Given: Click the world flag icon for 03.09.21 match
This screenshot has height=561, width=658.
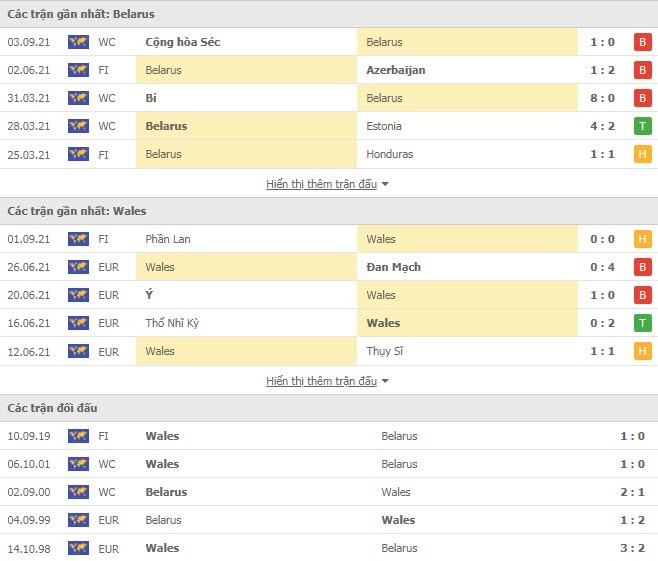Looking at the screenshot, I should click(78, 42).
